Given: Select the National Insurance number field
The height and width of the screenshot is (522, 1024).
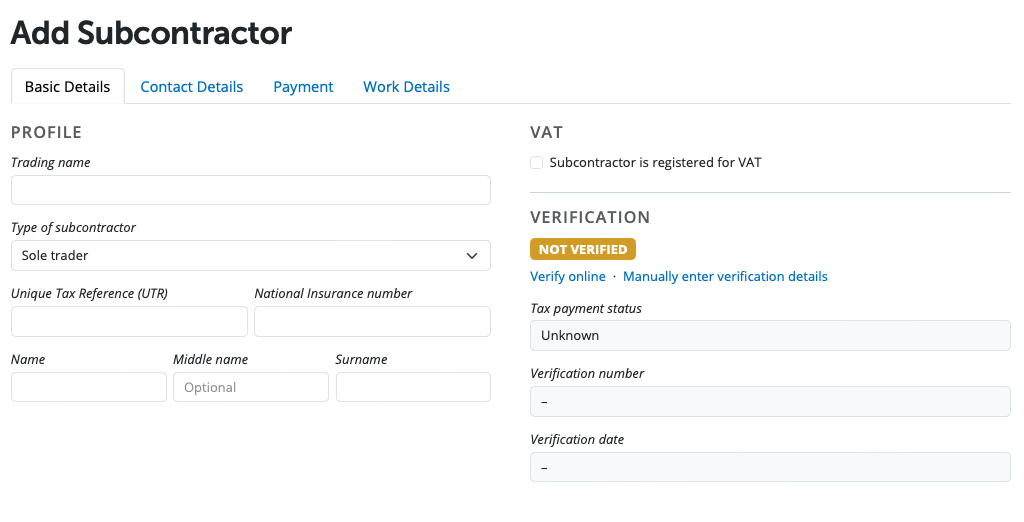Looking at the screenshot, I should tap(372, 321).
